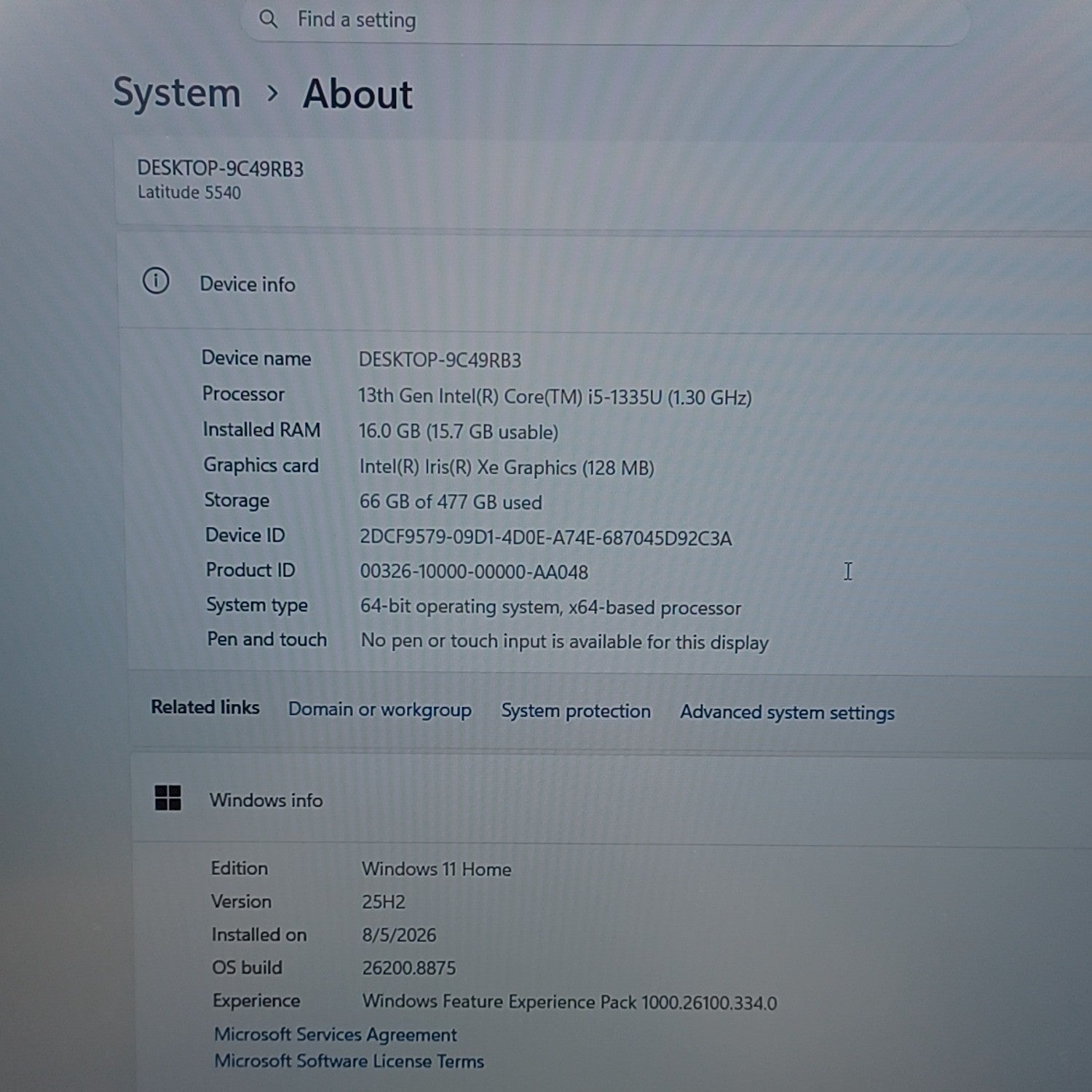Focus the Find a setting search box

pos(604,21)
